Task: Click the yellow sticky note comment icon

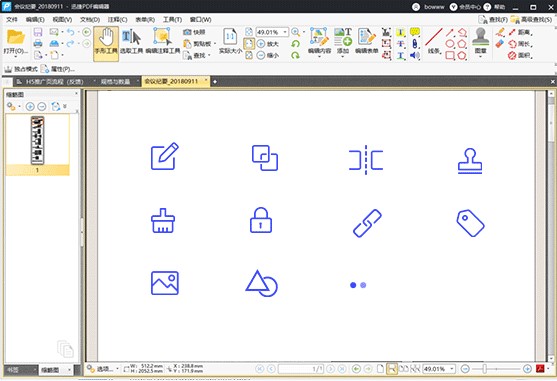Action: click(x=415, y=32)
